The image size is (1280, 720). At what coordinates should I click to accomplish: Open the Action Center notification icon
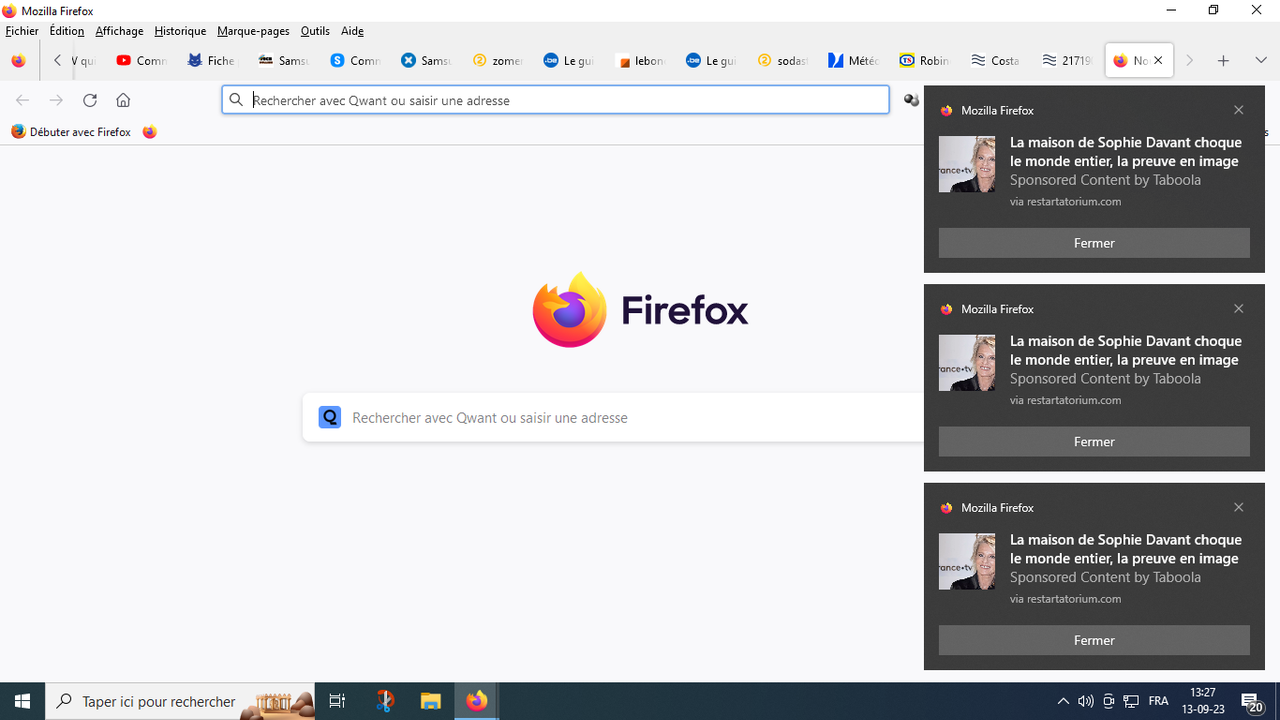click(x=1251, y=702)
